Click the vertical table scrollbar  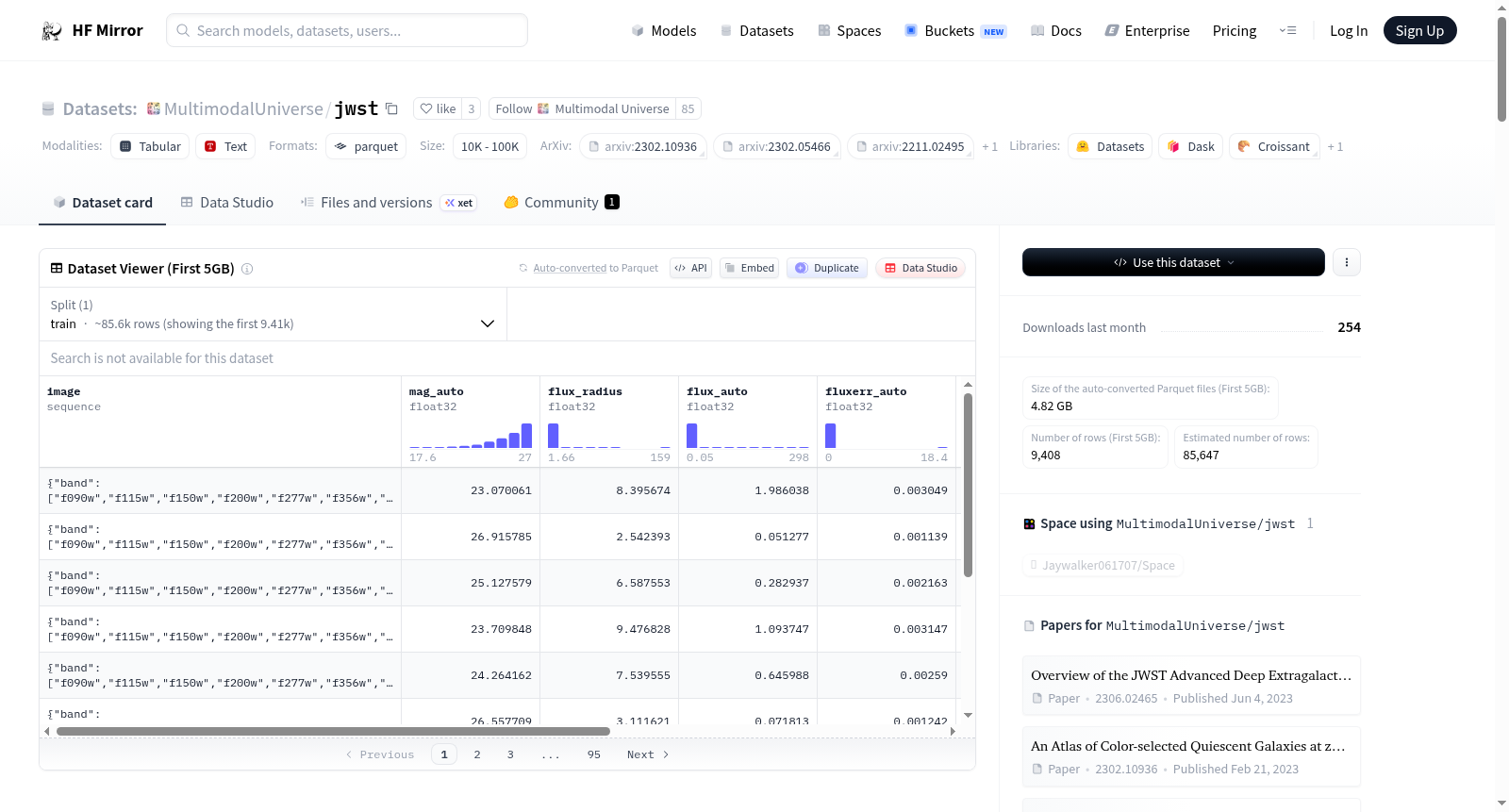[x=968, y=485]
